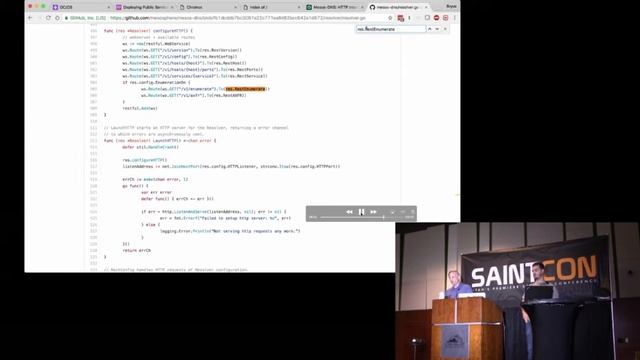640x360 pixels.
Task: Click the "/v1/config" route line
Action: (x=180, y=56)
